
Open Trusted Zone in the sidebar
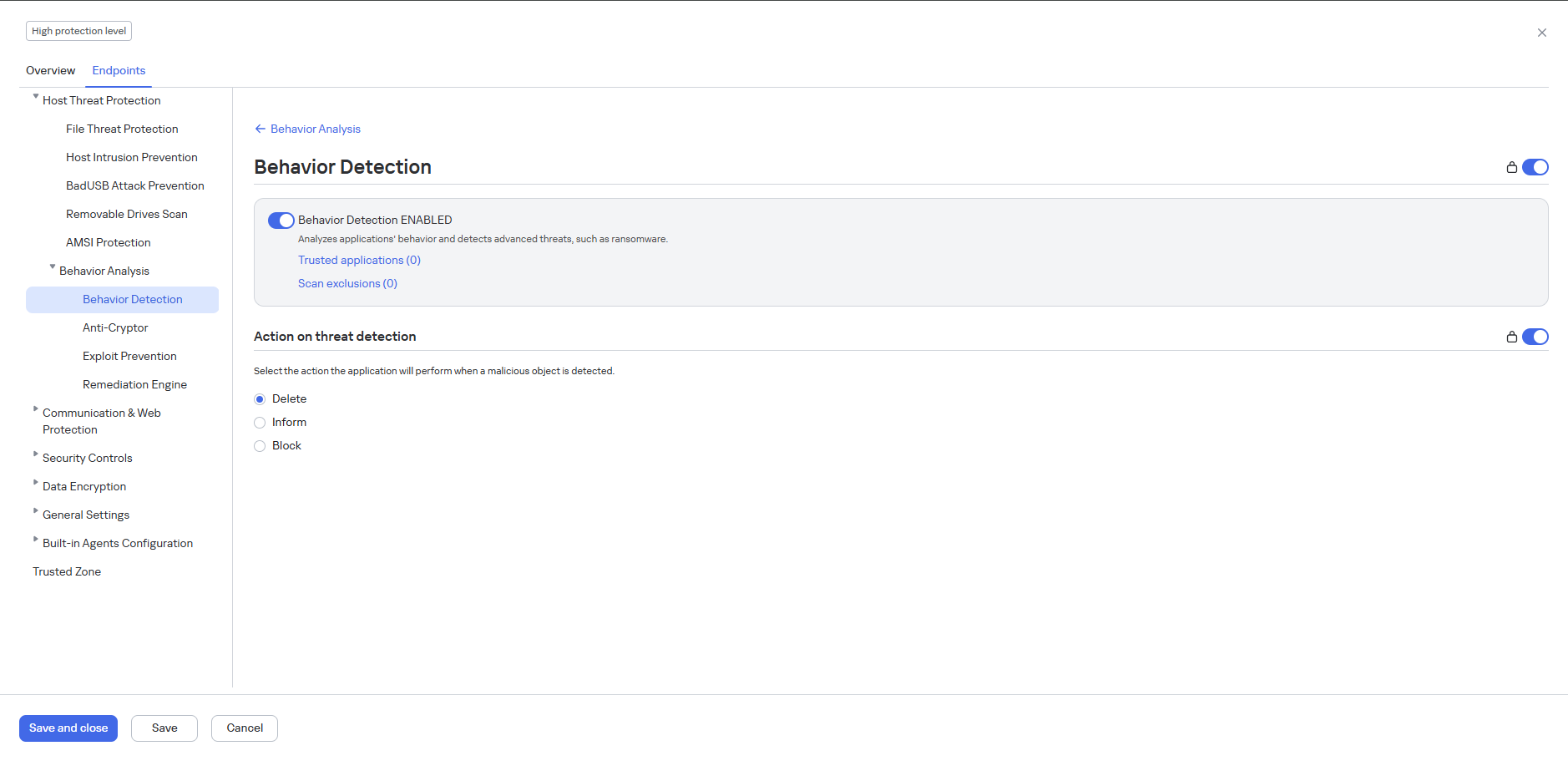click(67, 572)
